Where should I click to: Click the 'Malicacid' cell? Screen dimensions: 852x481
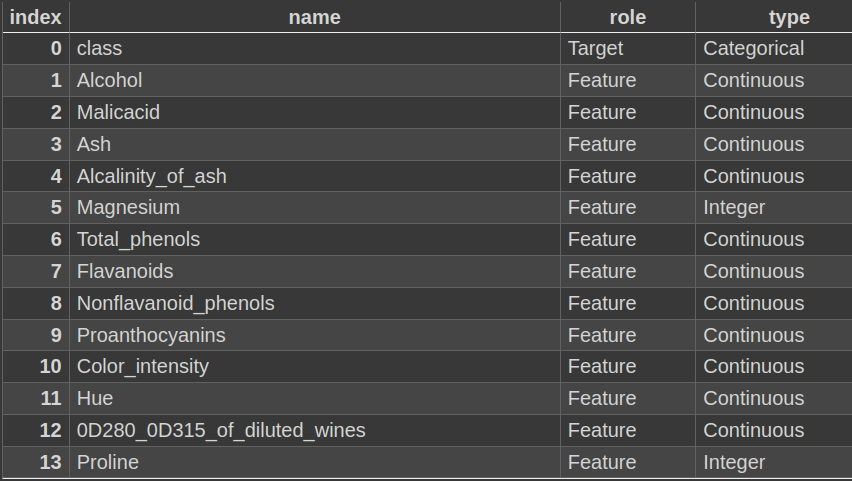pos(118,112)
